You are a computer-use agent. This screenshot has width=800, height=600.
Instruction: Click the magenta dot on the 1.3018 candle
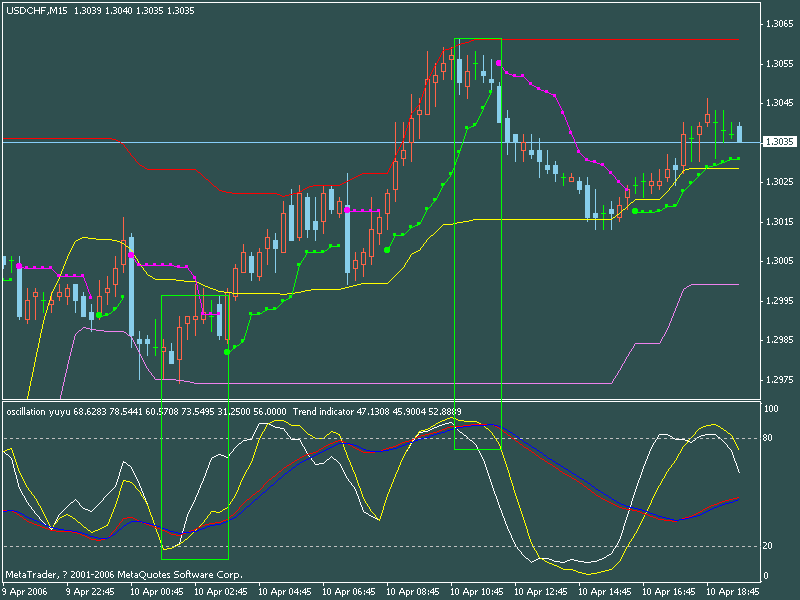(x=347, y=210)
